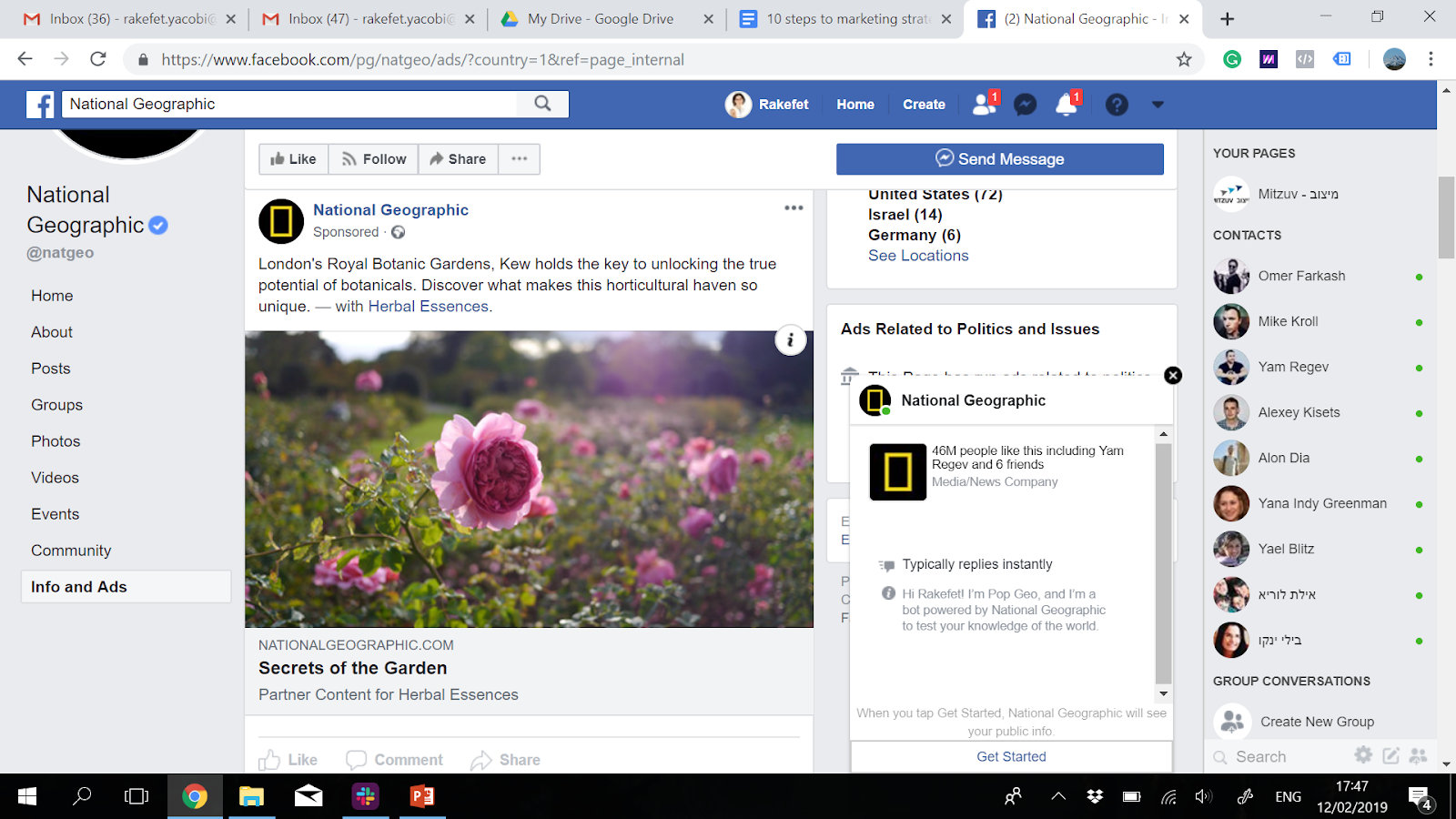Open Rakefet's profile link
1456x819 pixels.
(x=767, y=105)
